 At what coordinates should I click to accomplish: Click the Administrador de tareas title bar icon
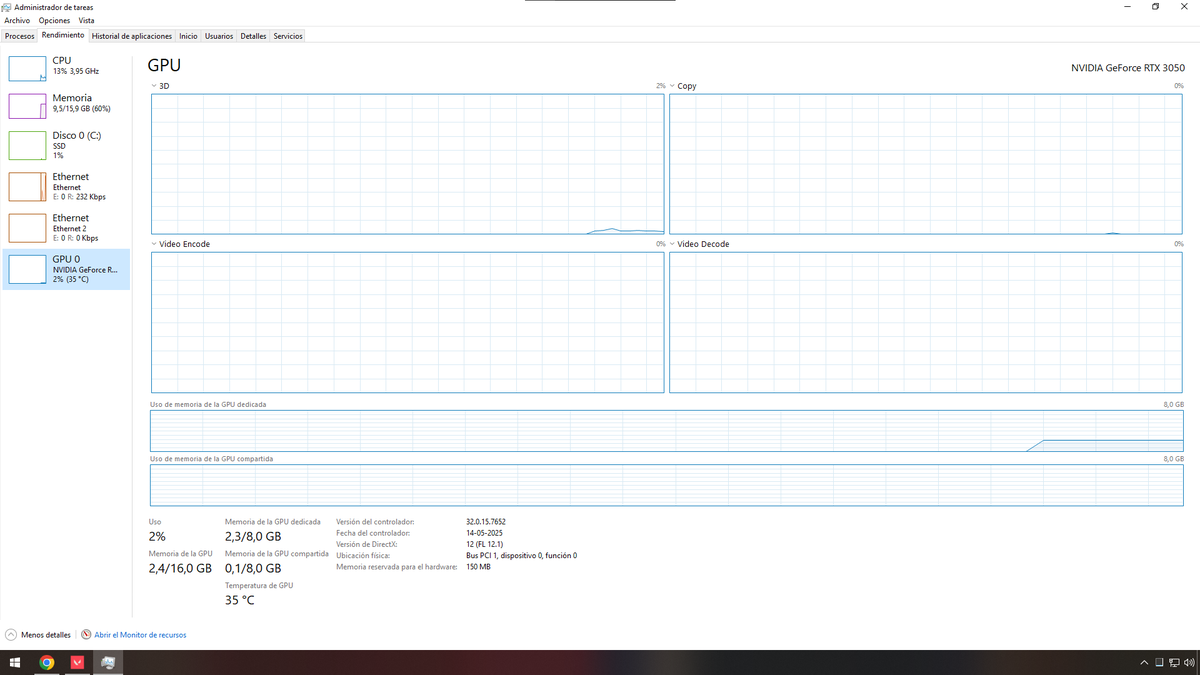[x=7, y=7]
